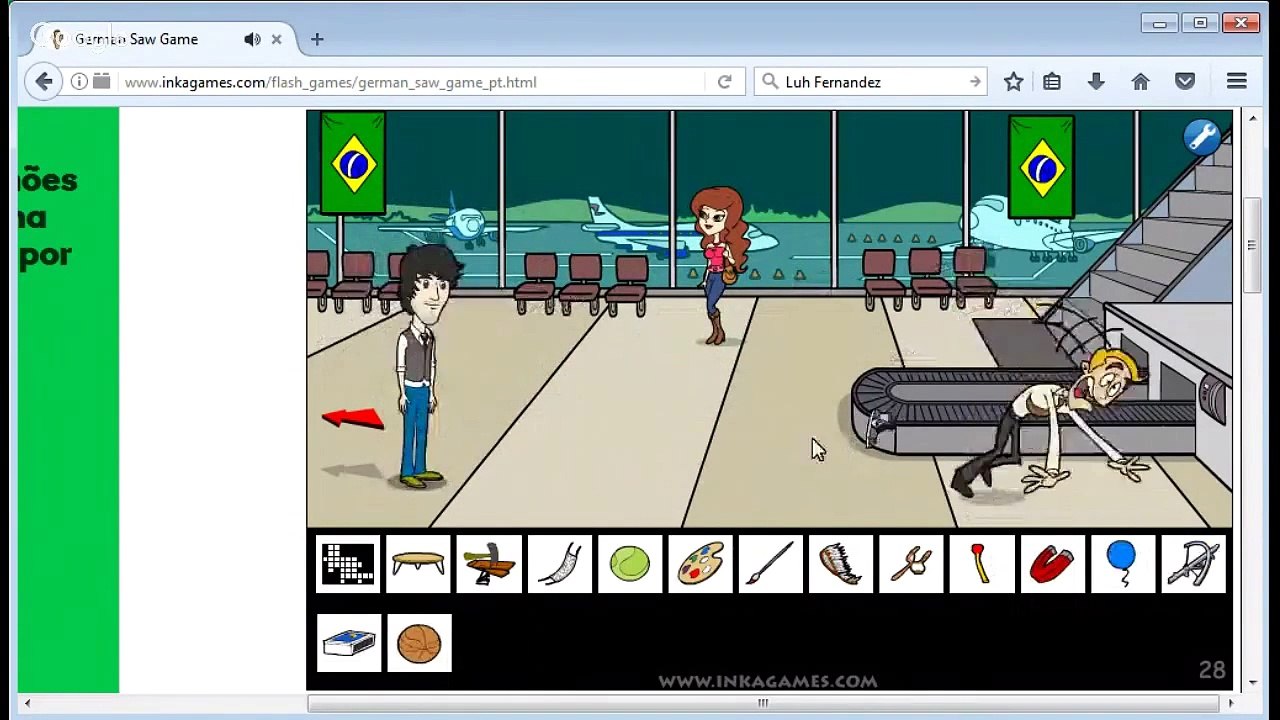Image resolution: width=1280 pixels, height=720 pixels.
Task: Bookmark this page with the star icon
Action: [1013, 82]
